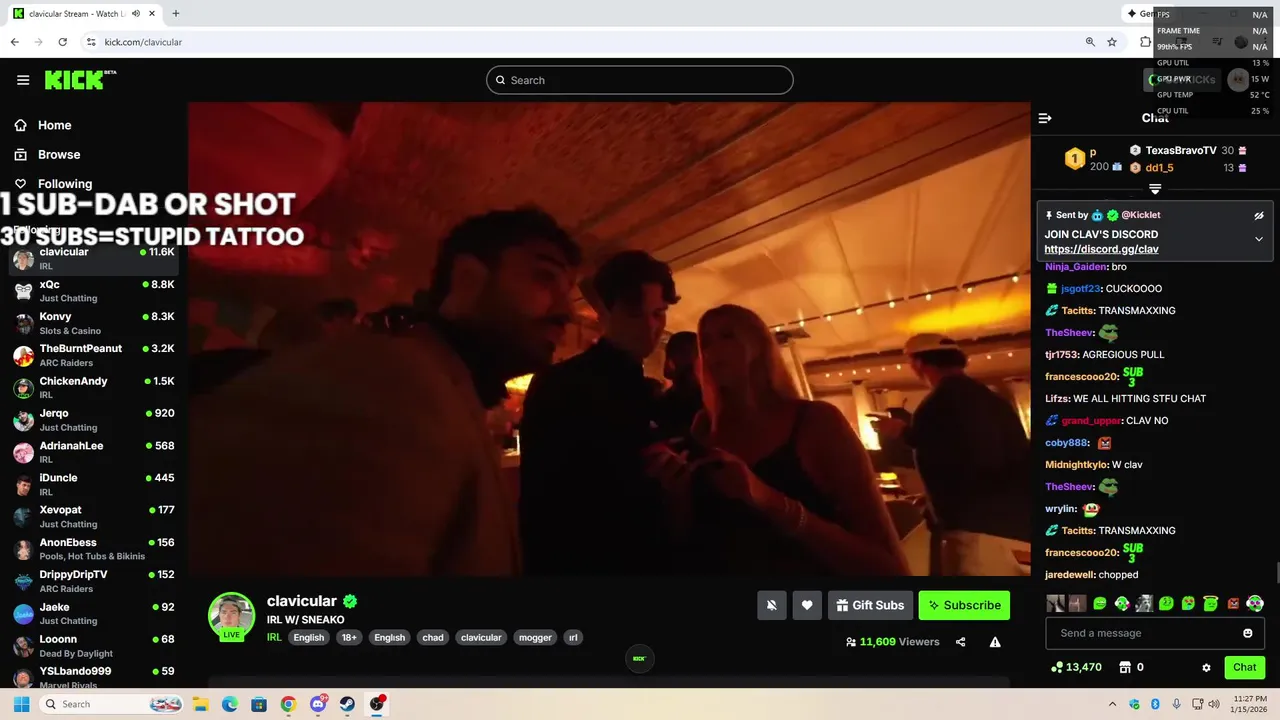The height and width of the screenshot is (720, 1280).
Task: Follow channel with heart button
Action: (807, 605)
